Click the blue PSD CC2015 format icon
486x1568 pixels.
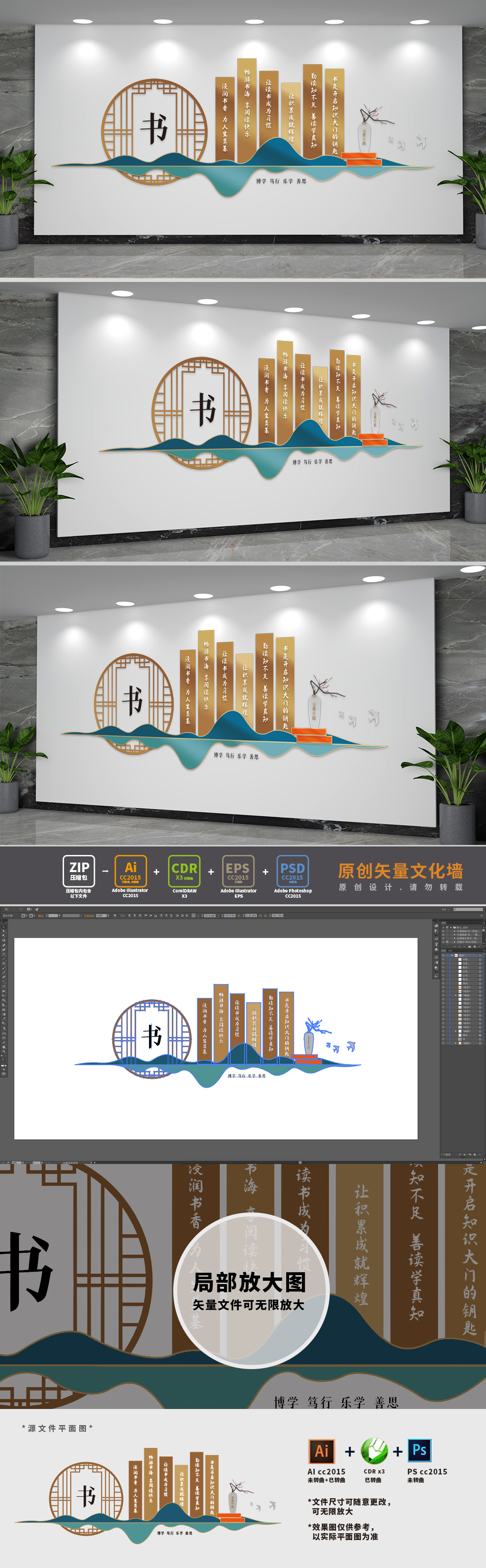(x=292, y=871)
